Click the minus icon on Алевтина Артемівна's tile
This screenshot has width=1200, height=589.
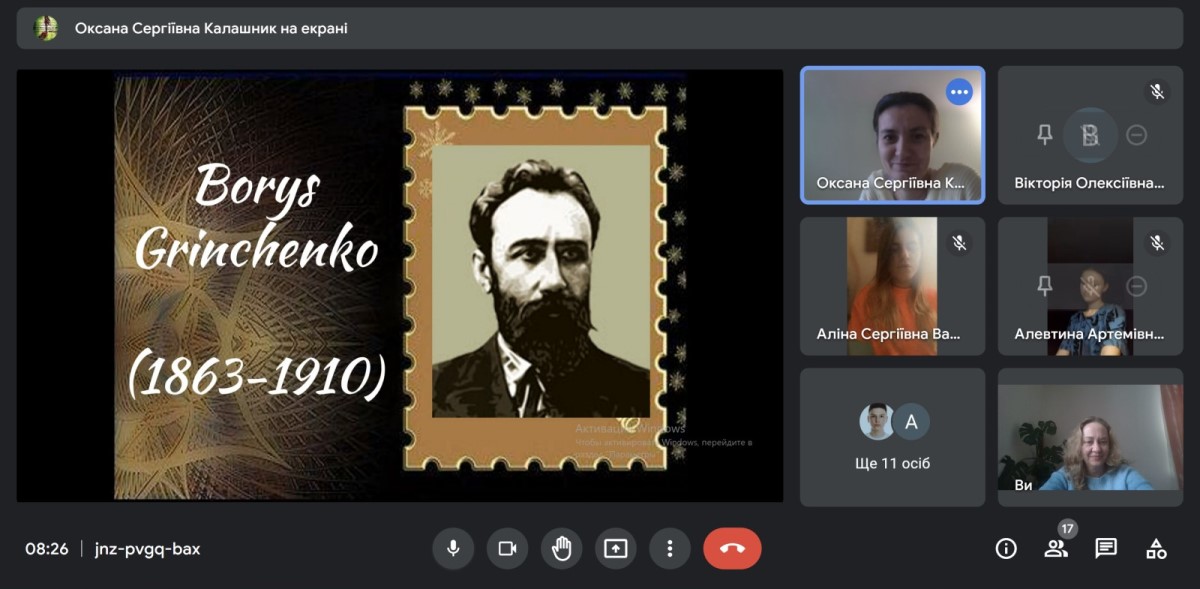[1137, 287]
